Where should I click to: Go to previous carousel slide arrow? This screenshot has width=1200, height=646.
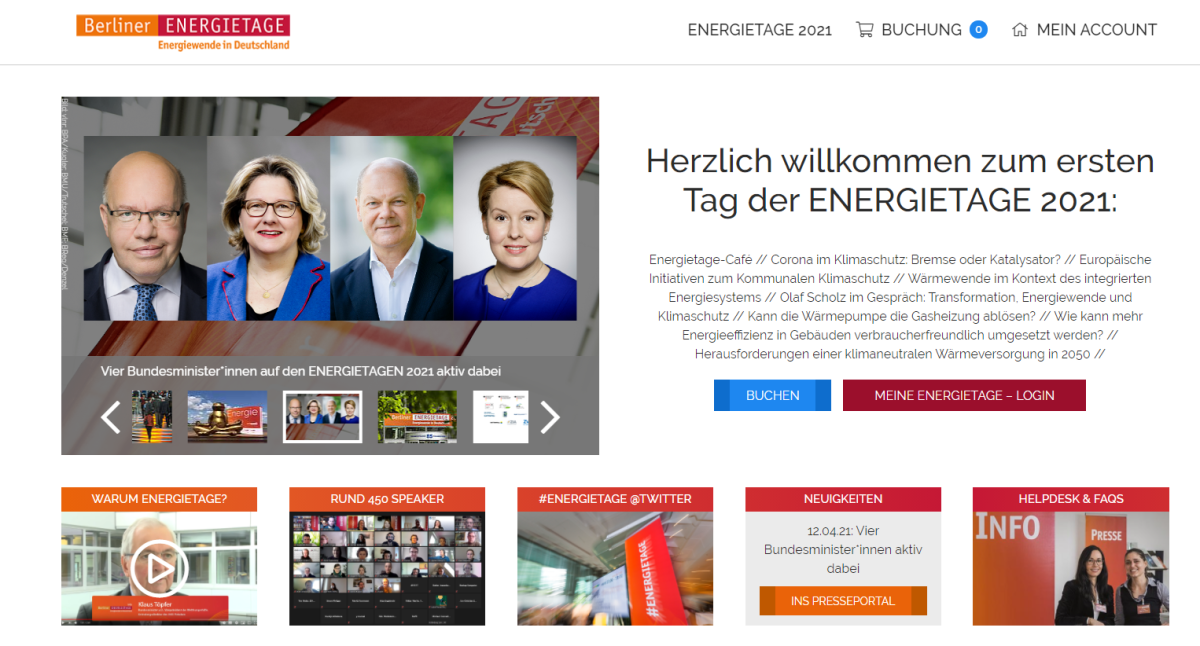coord(111,417)
